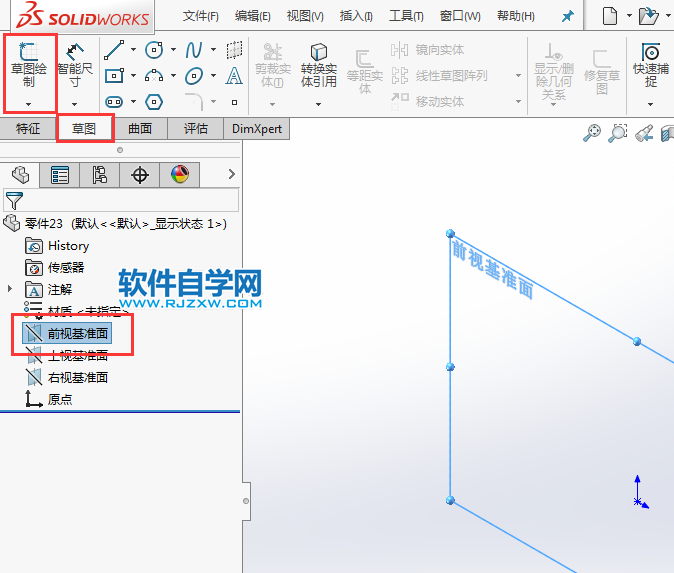Image resolution: width=674 pixels, height=573 pixels.
Task: Open the 视图(V) menu
Action: pyautogui.click(x=305, y=16)
